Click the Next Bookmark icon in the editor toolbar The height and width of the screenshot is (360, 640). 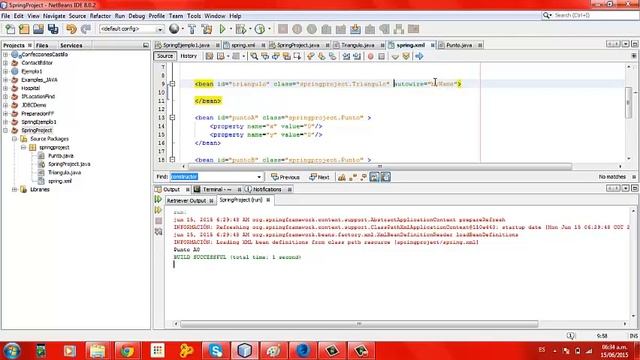coord(322,56)
